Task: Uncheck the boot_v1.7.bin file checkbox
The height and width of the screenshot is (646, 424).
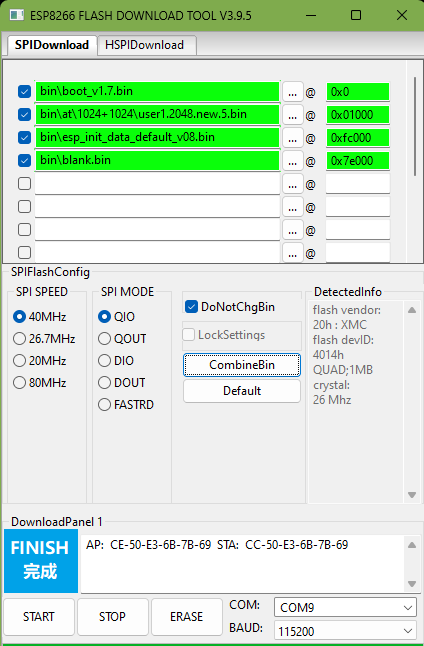Action: point(24,91)
